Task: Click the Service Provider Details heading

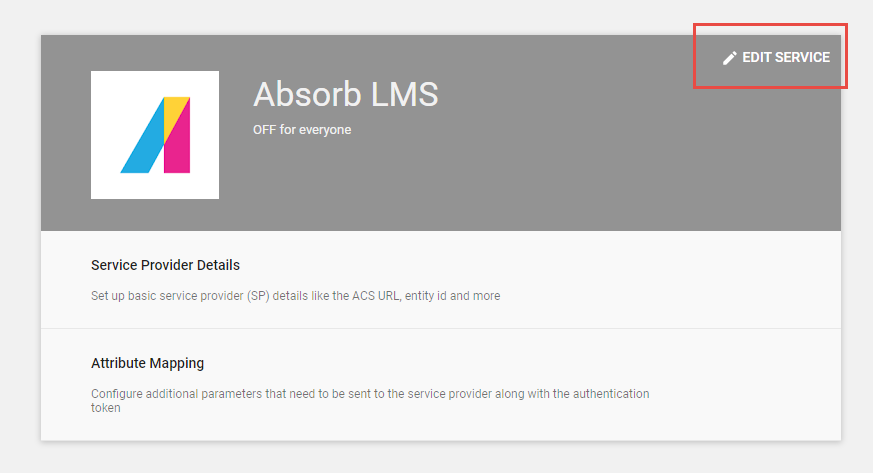Action: click(165, 265)
